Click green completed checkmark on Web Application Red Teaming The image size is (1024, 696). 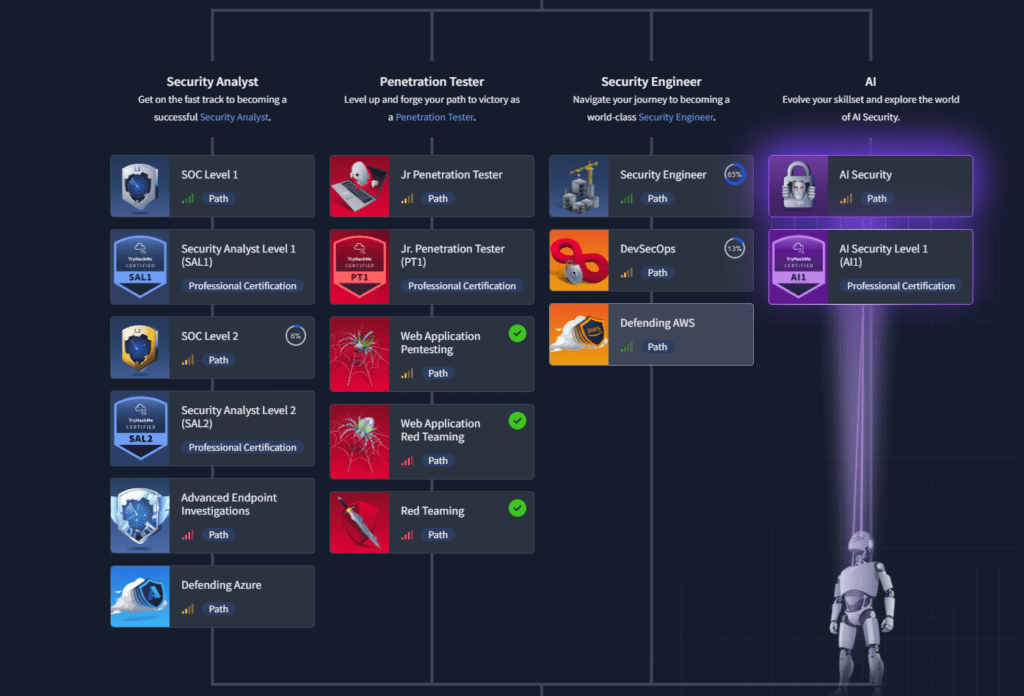point(517,421)
